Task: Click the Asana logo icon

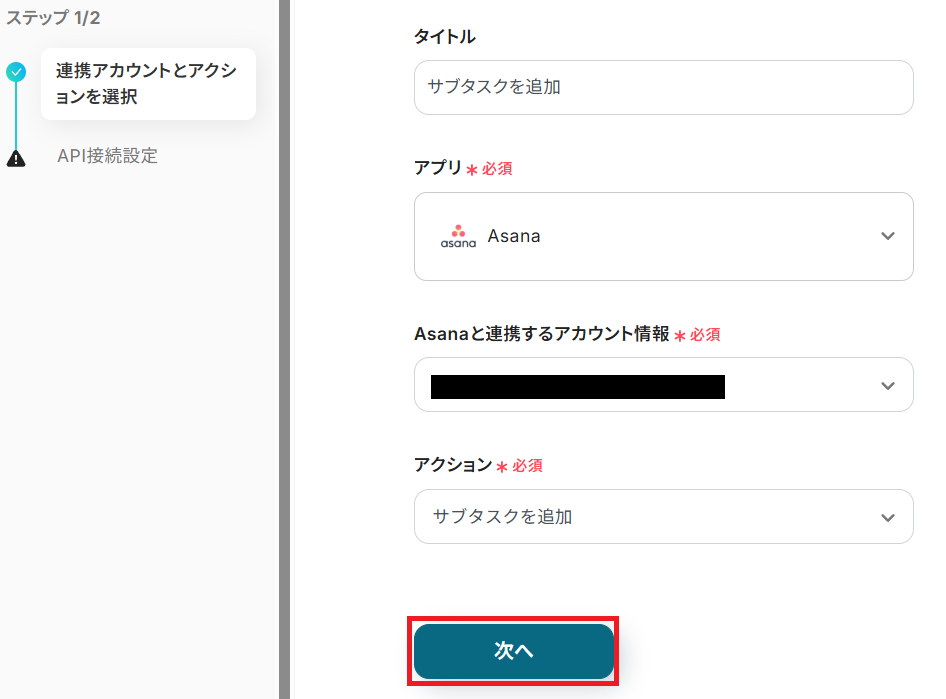Action: pyautogui.click(x=458, y=237)
